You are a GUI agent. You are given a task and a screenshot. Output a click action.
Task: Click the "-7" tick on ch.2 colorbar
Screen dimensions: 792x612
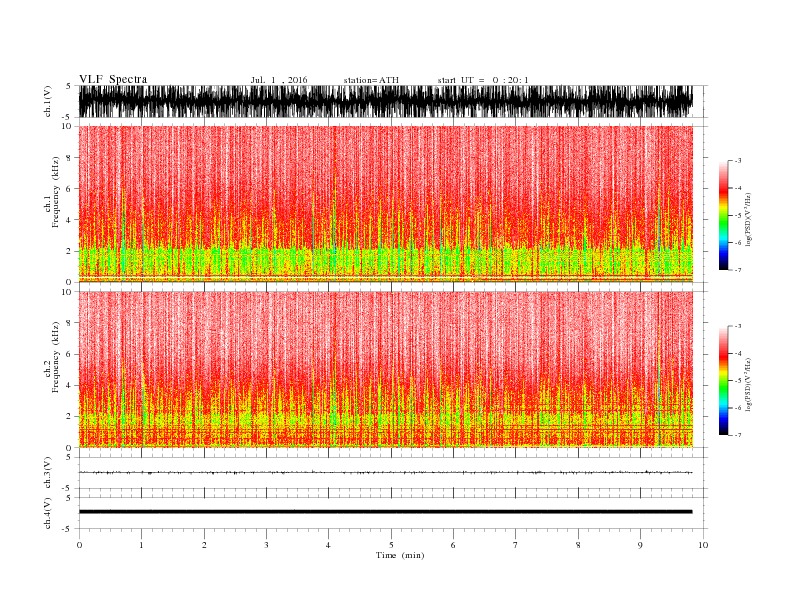[x=737, y=435]
